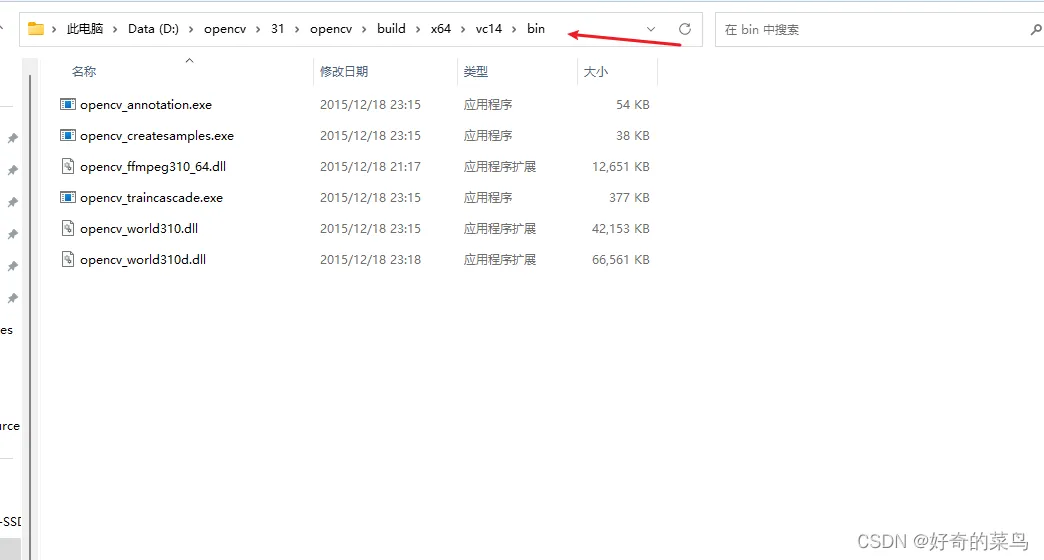Select the opencv_traincascade.exe file name
The width and height of the screenshot is (1044, 560).
pyautogui.click(x=151, y=198)
